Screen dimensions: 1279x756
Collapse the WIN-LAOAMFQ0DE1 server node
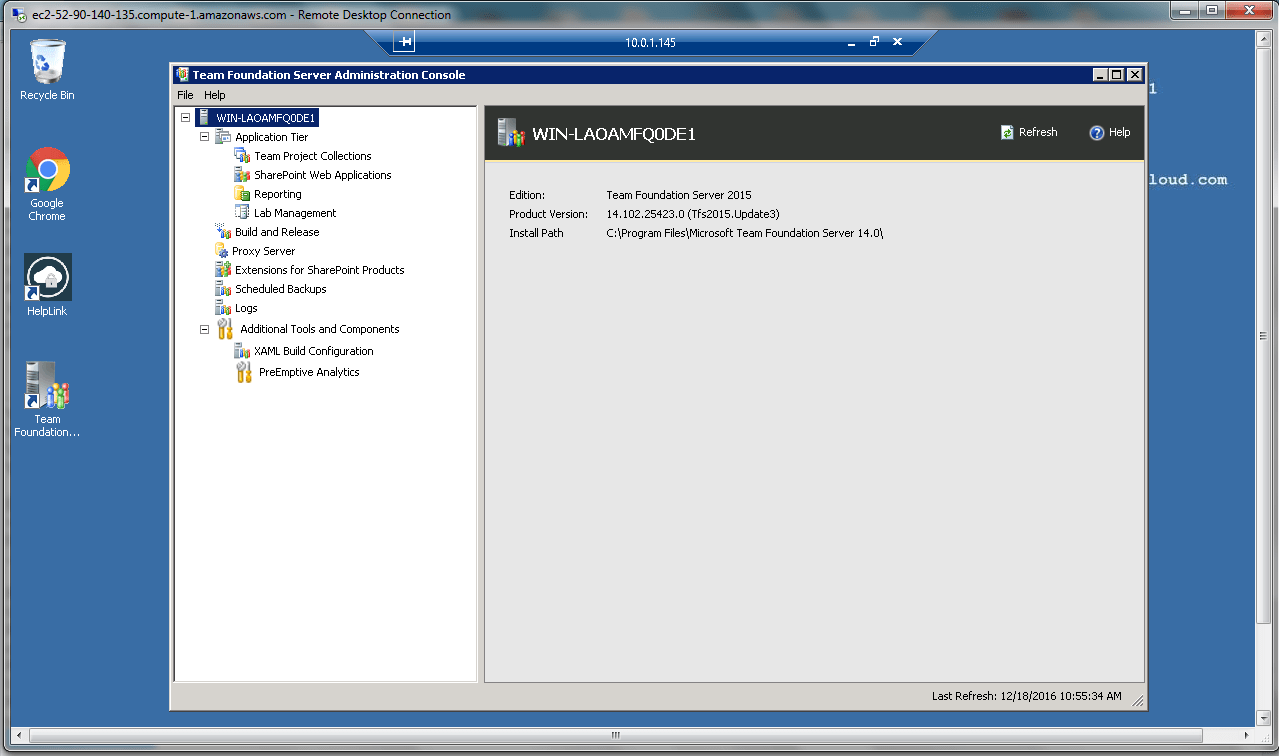coord(186,118)
